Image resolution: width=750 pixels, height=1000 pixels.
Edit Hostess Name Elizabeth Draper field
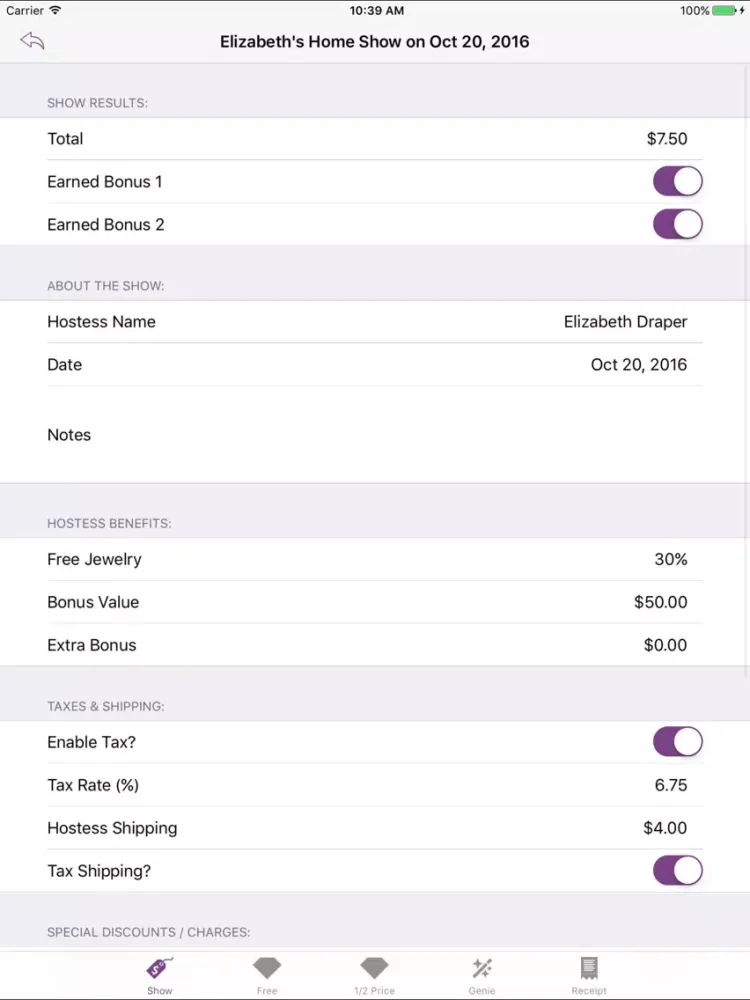[625, 321]
